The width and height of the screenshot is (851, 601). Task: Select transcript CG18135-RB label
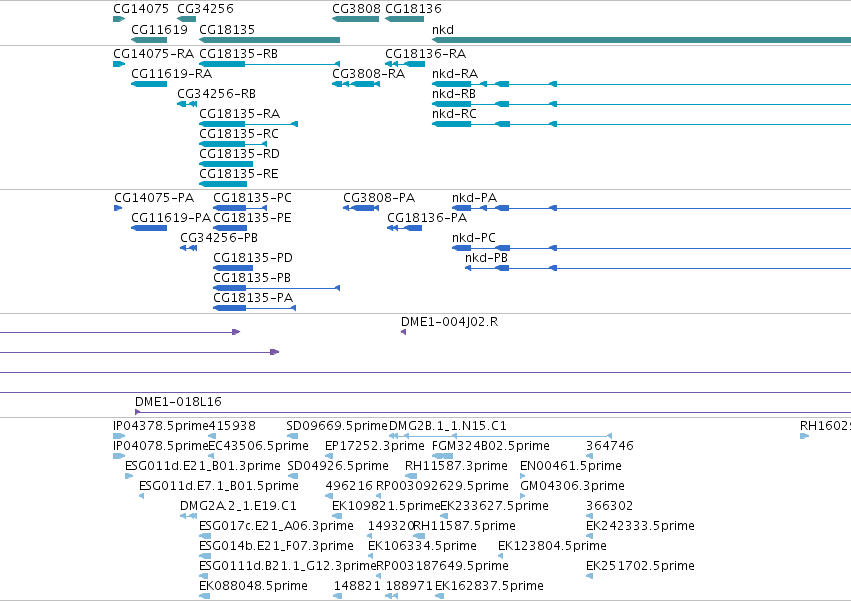(239, 54)
